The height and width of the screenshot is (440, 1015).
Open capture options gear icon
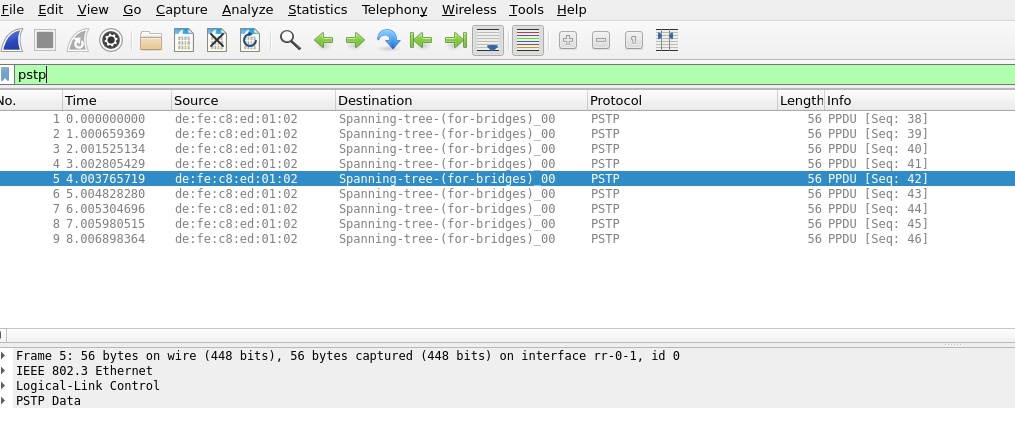[x=111, y=40]
